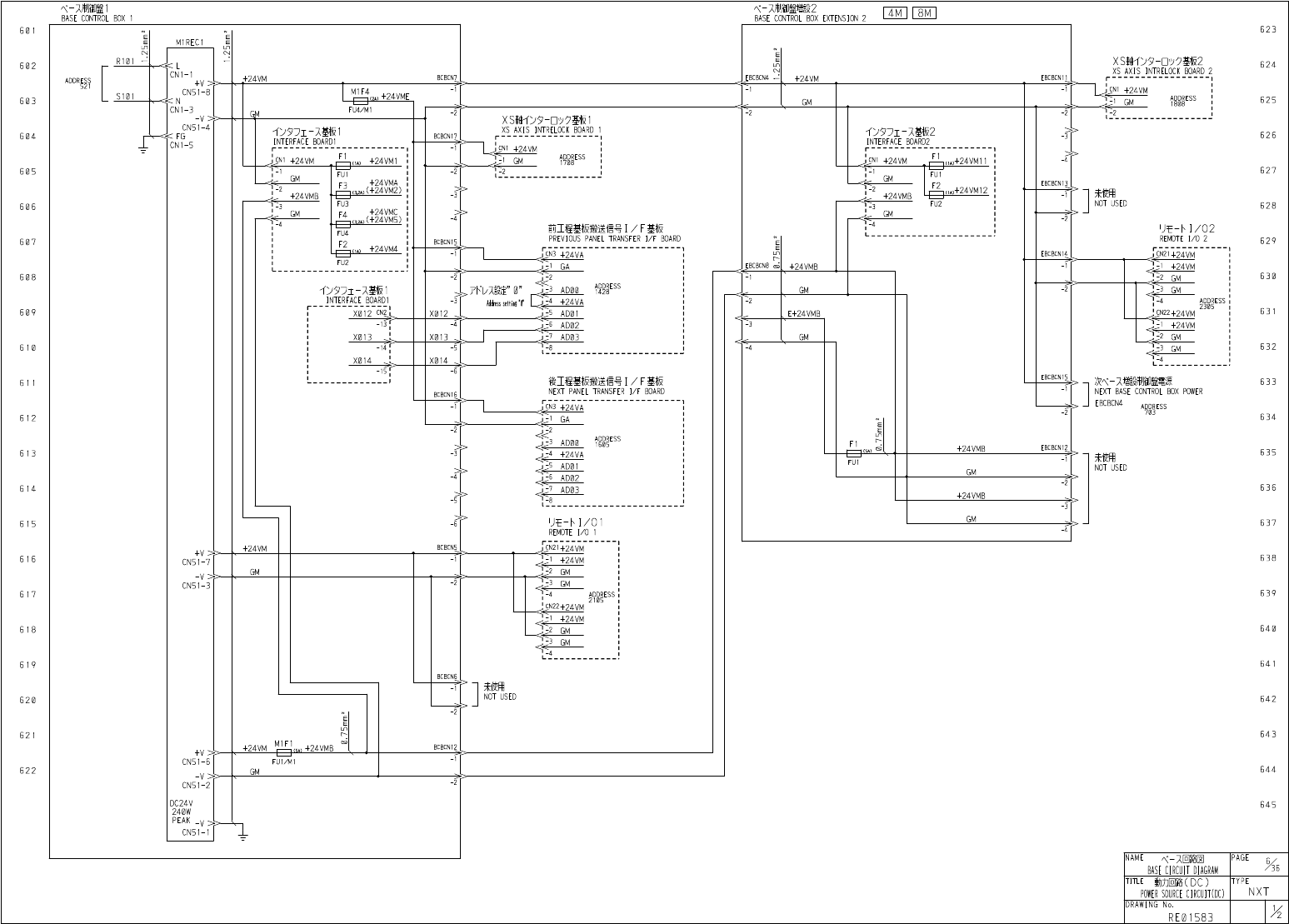This screenshot has width=1289, height=924.
Task: Select the F1 fuse labeled FU1 near BCBCN12
Action: tap(853, 452)
